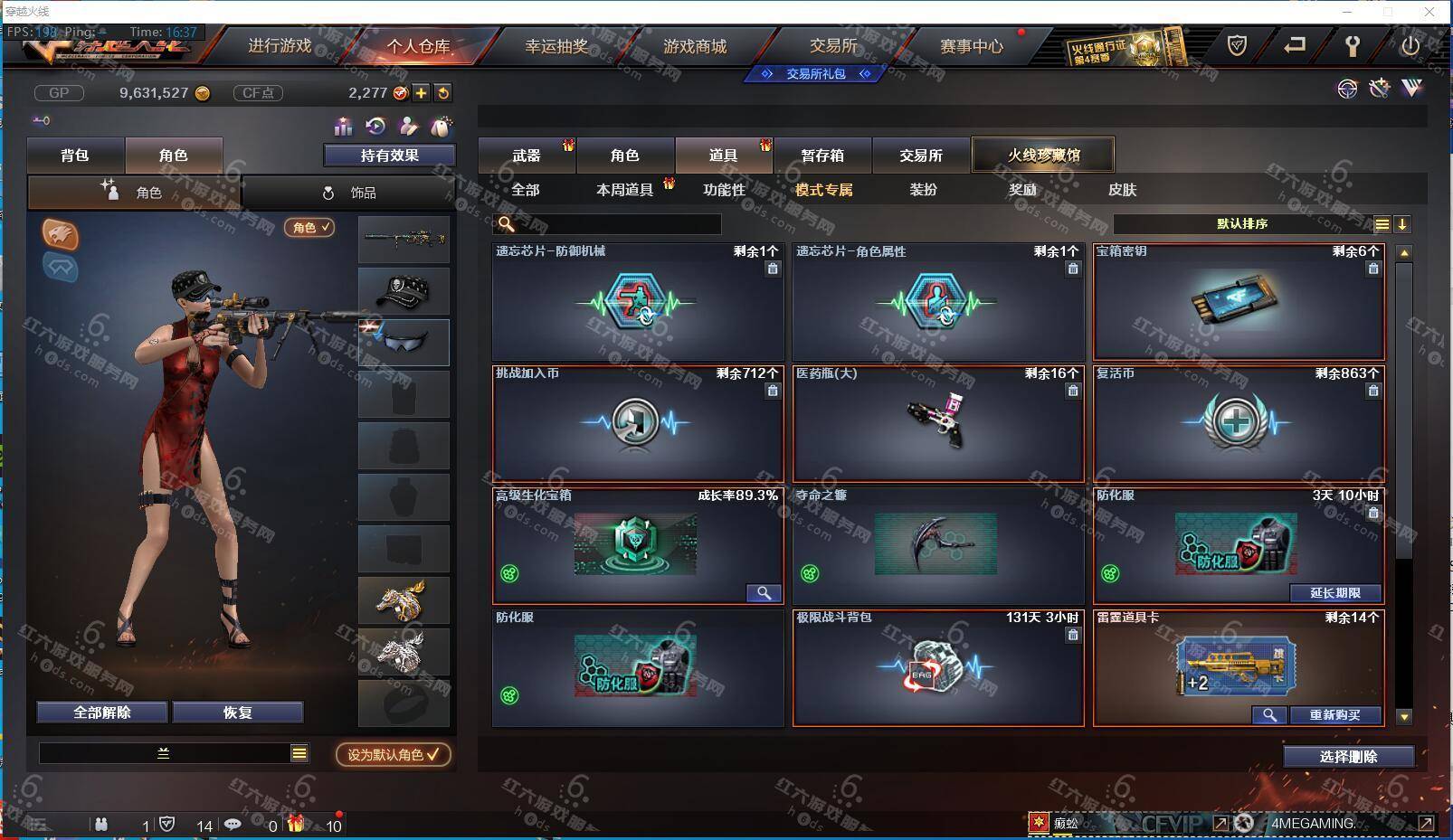Expand the character list menu icon
This screenshot has height=840, width=1453.
(x=299, y=753)
